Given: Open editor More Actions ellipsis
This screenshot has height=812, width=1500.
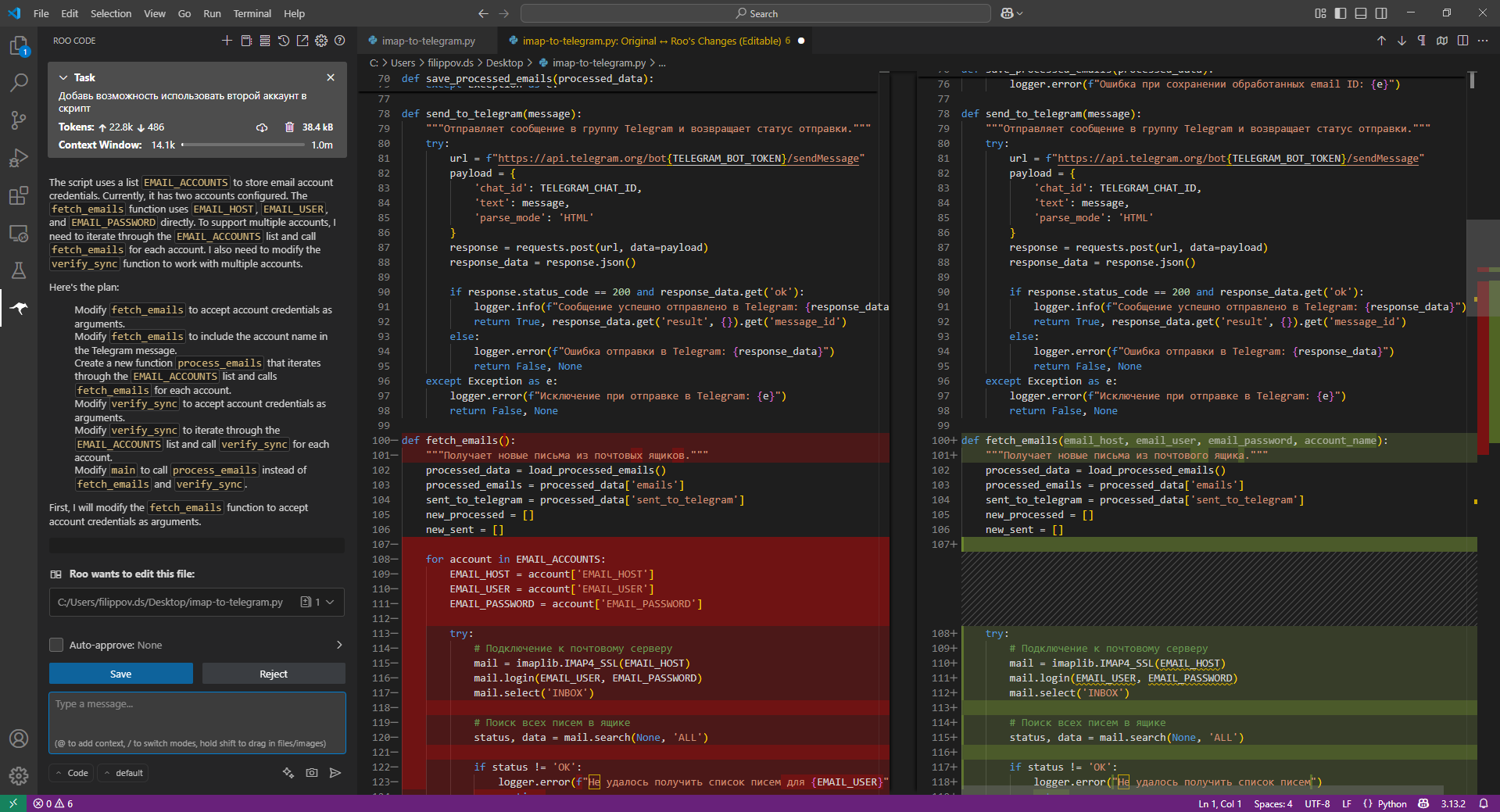Looking at the screenshot, I should (1483, 41).
